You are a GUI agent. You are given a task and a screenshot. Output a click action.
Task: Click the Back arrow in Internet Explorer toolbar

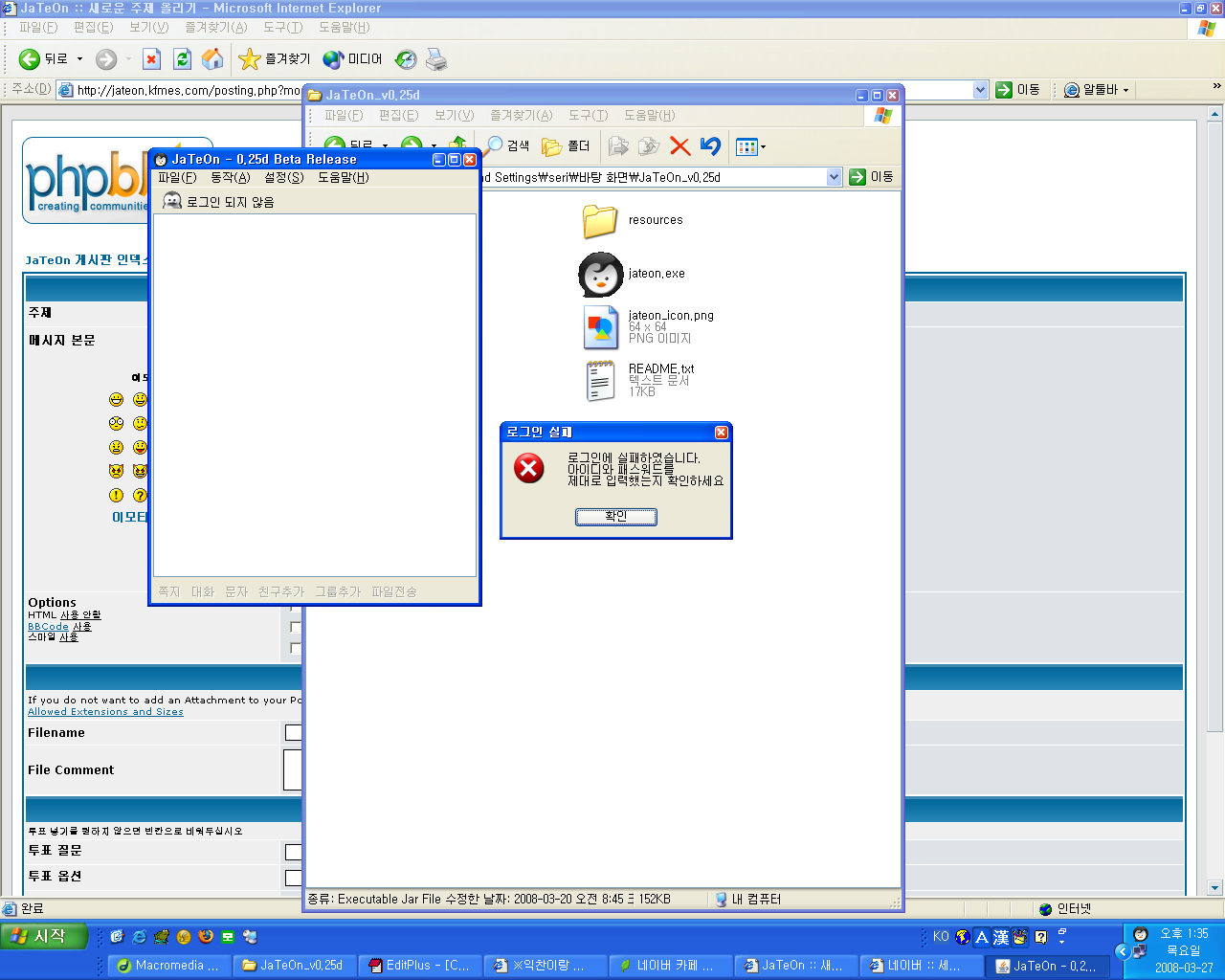tap(30, 59)
